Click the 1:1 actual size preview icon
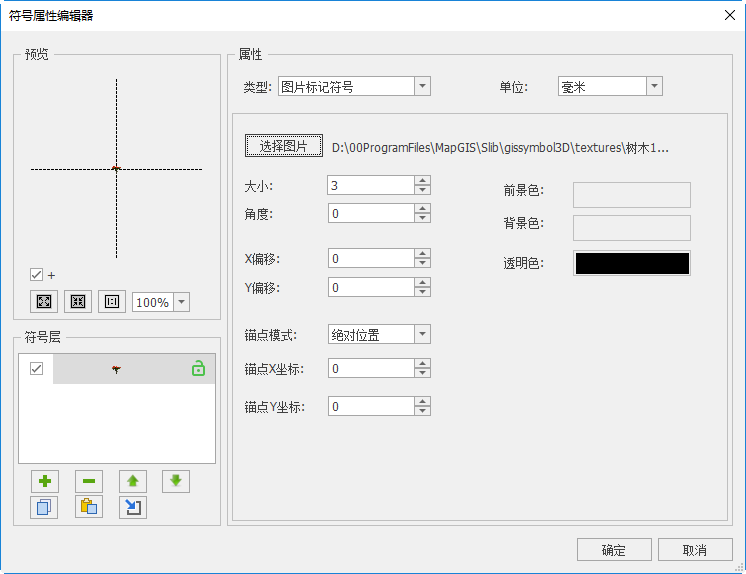The image size is (746, 574). [112, 302]
